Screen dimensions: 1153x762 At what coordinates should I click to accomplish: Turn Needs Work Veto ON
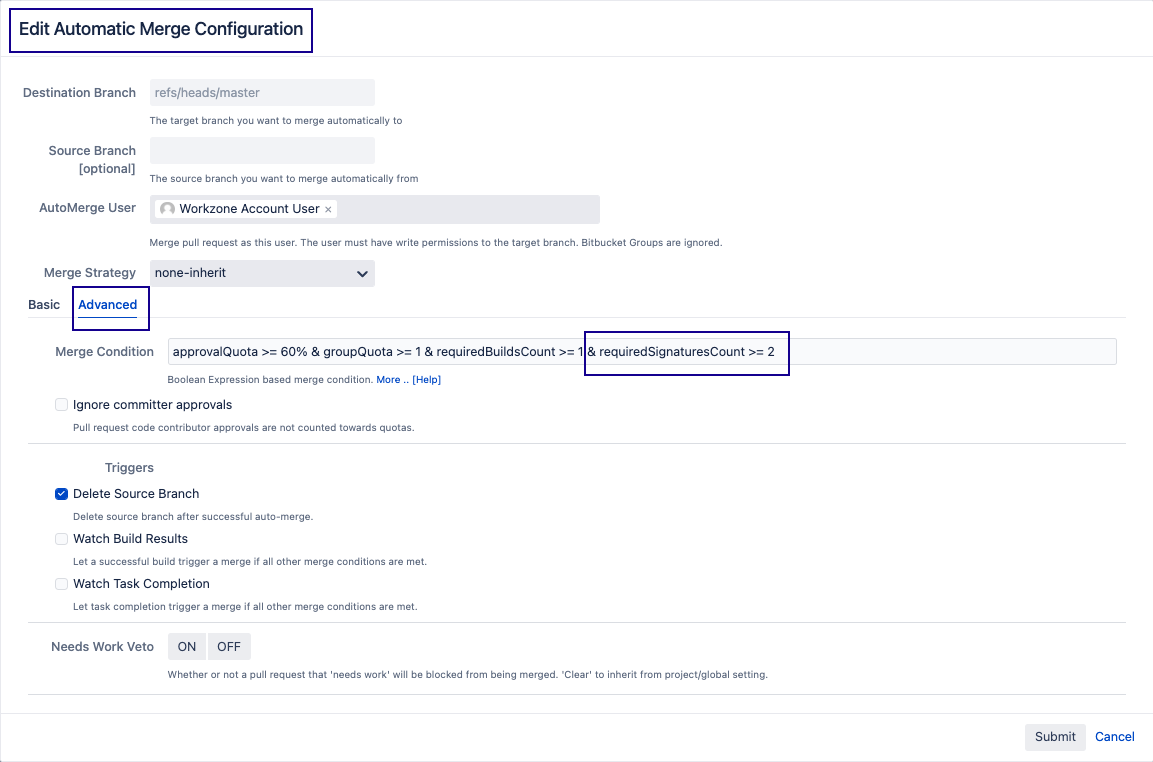[x=187, y=647]
